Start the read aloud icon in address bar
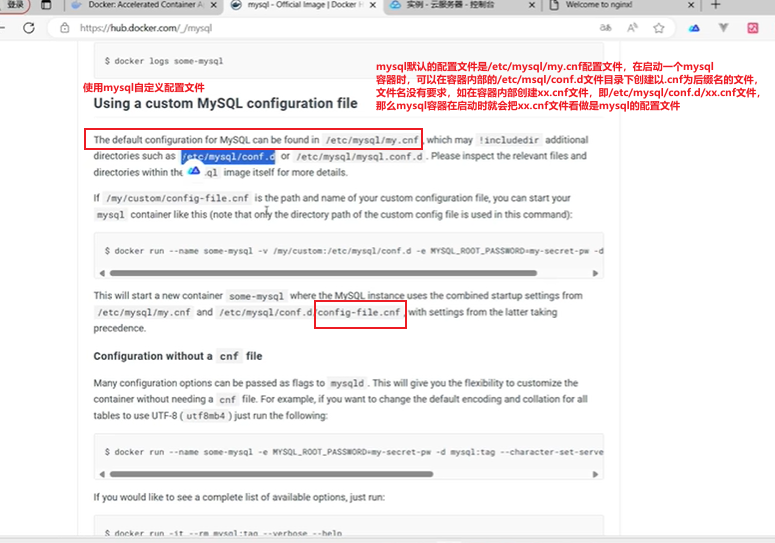775x543 pixels. (632, 28)
